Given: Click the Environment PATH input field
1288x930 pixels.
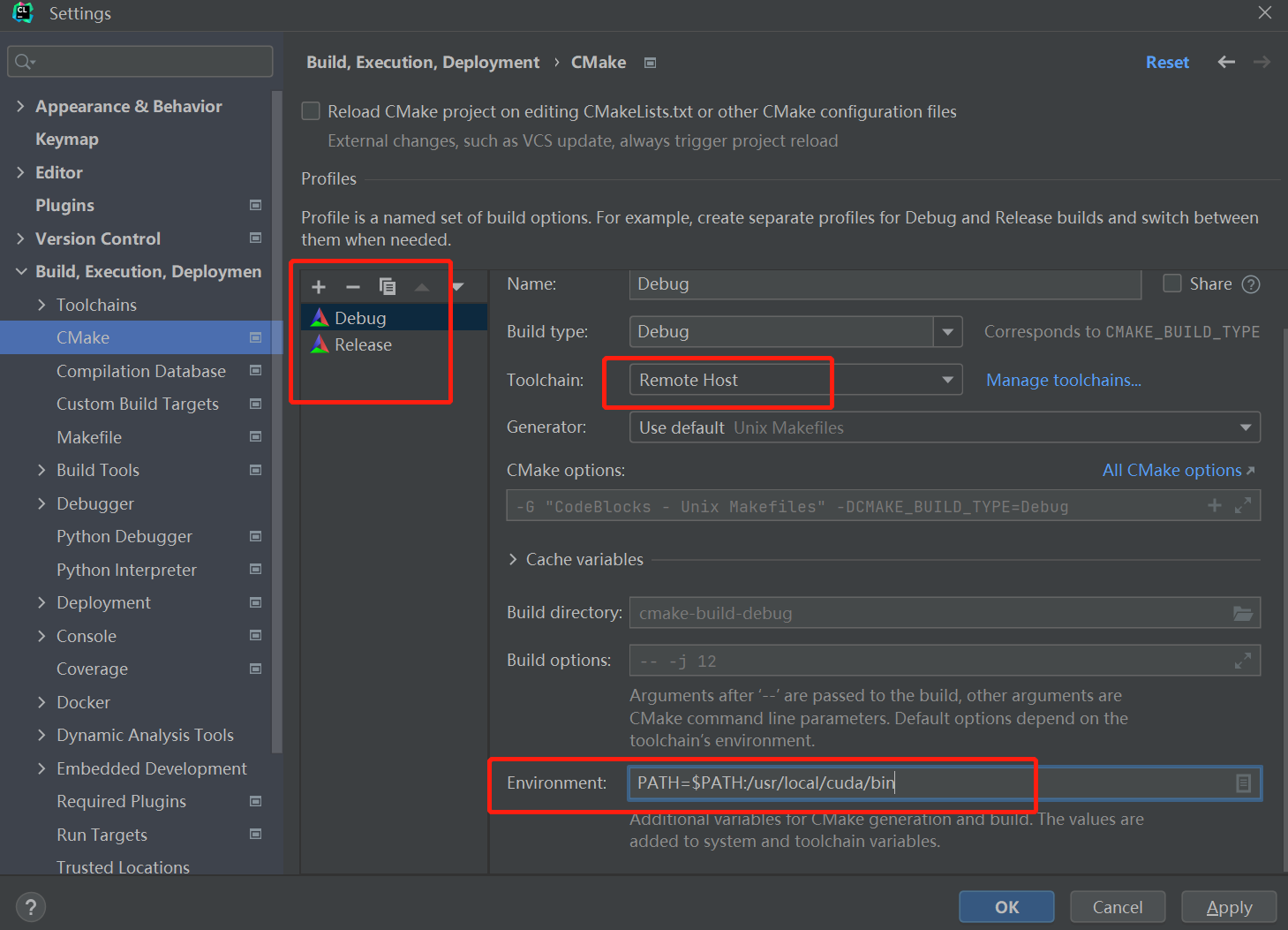Looking at the screenshot, I should [945, 783].
